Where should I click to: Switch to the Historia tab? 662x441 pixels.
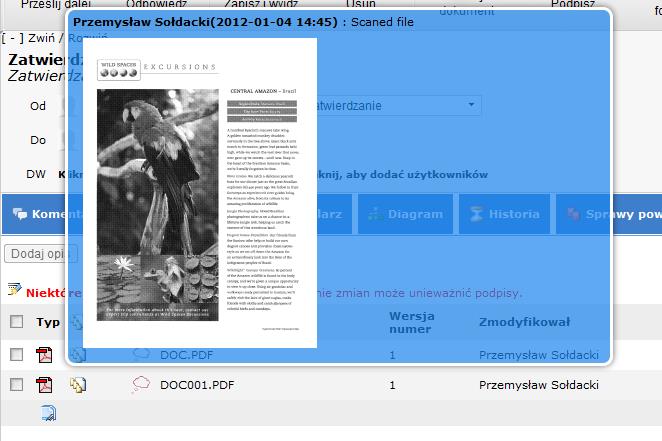[505, 214]
